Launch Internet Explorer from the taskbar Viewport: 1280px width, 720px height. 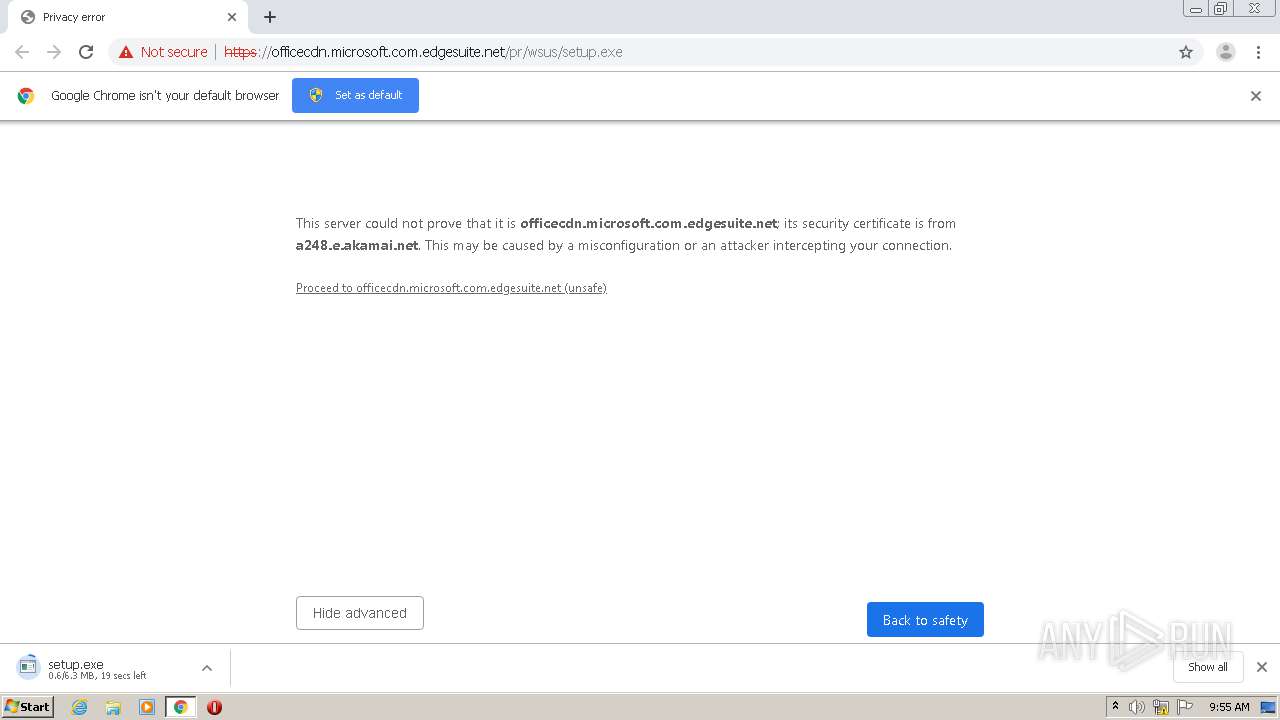[80, 707]
